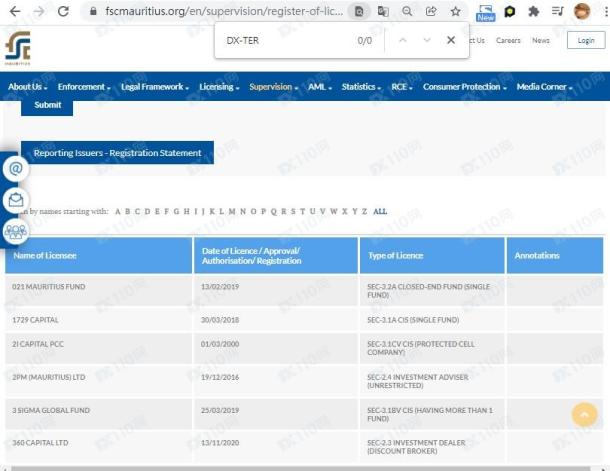Expand the Enforcement menu
The height and width of the screenshot is (471, 610).
pyautogui.click(x=84, y=87)
